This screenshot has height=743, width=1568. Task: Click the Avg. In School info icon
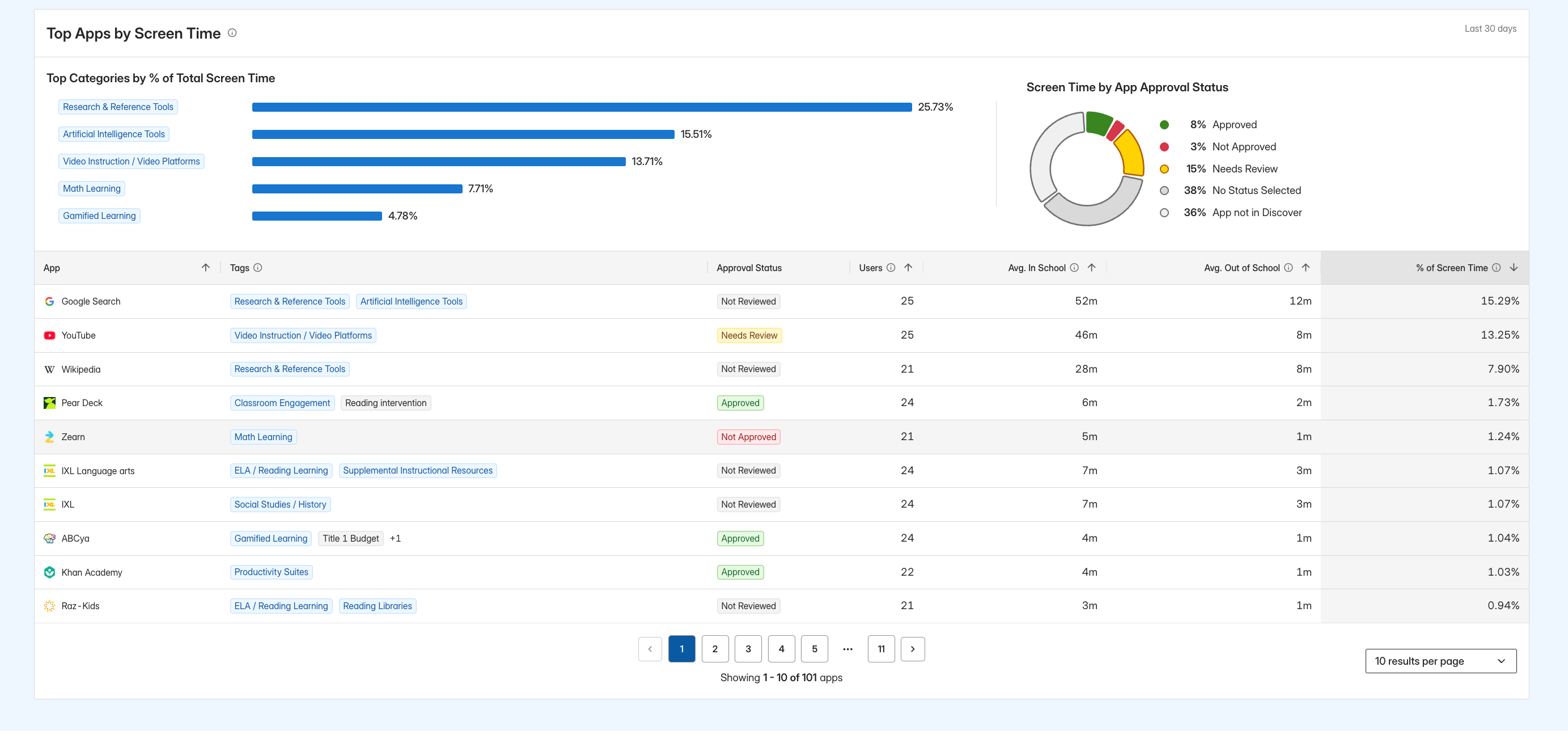1074,267
